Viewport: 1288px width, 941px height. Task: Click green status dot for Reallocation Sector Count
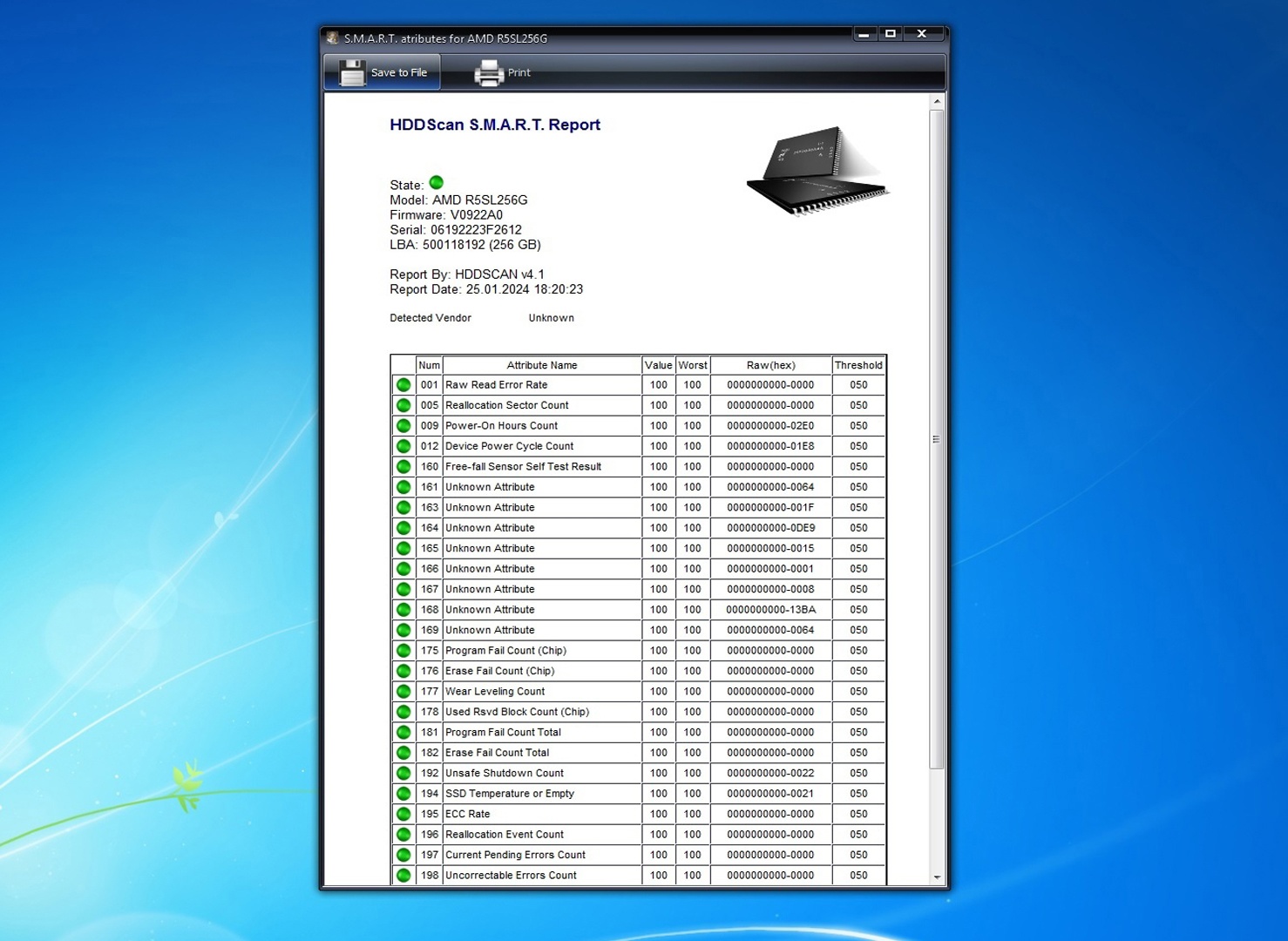(x=403, y=405)
